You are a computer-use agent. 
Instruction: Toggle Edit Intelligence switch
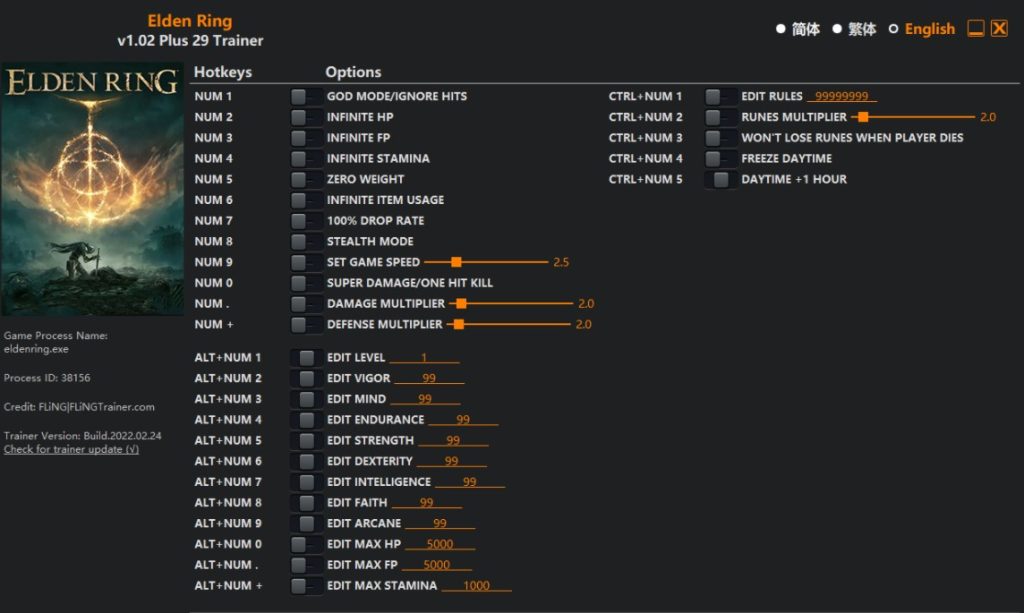click(306, 482)
